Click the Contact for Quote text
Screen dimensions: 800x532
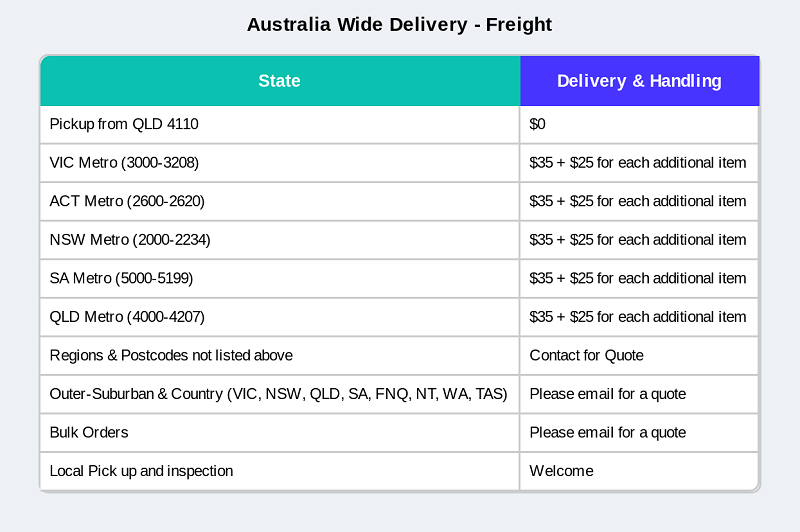(587, 355)
